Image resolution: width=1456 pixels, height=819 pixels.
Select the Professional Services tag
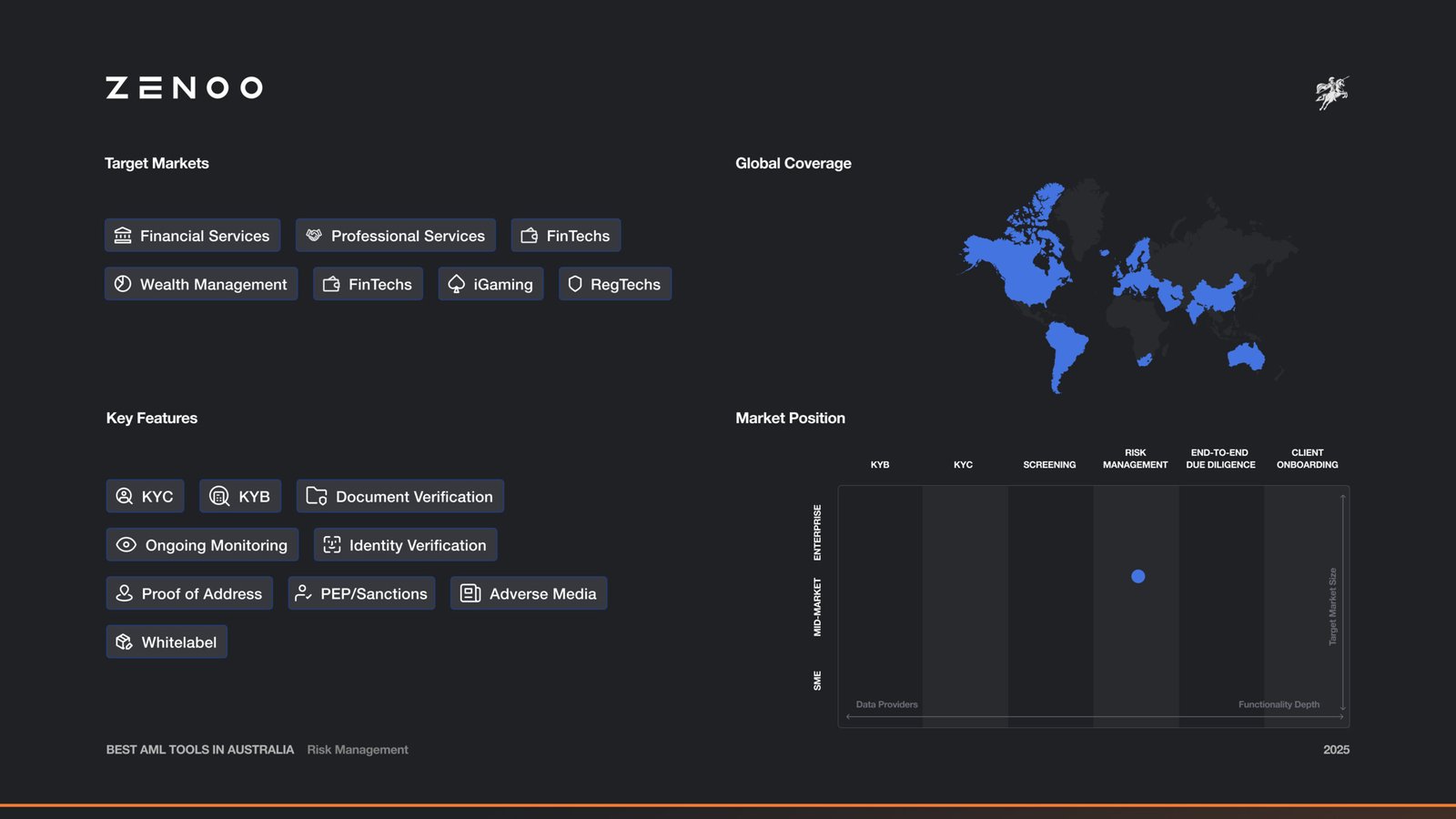pos(396,236)
